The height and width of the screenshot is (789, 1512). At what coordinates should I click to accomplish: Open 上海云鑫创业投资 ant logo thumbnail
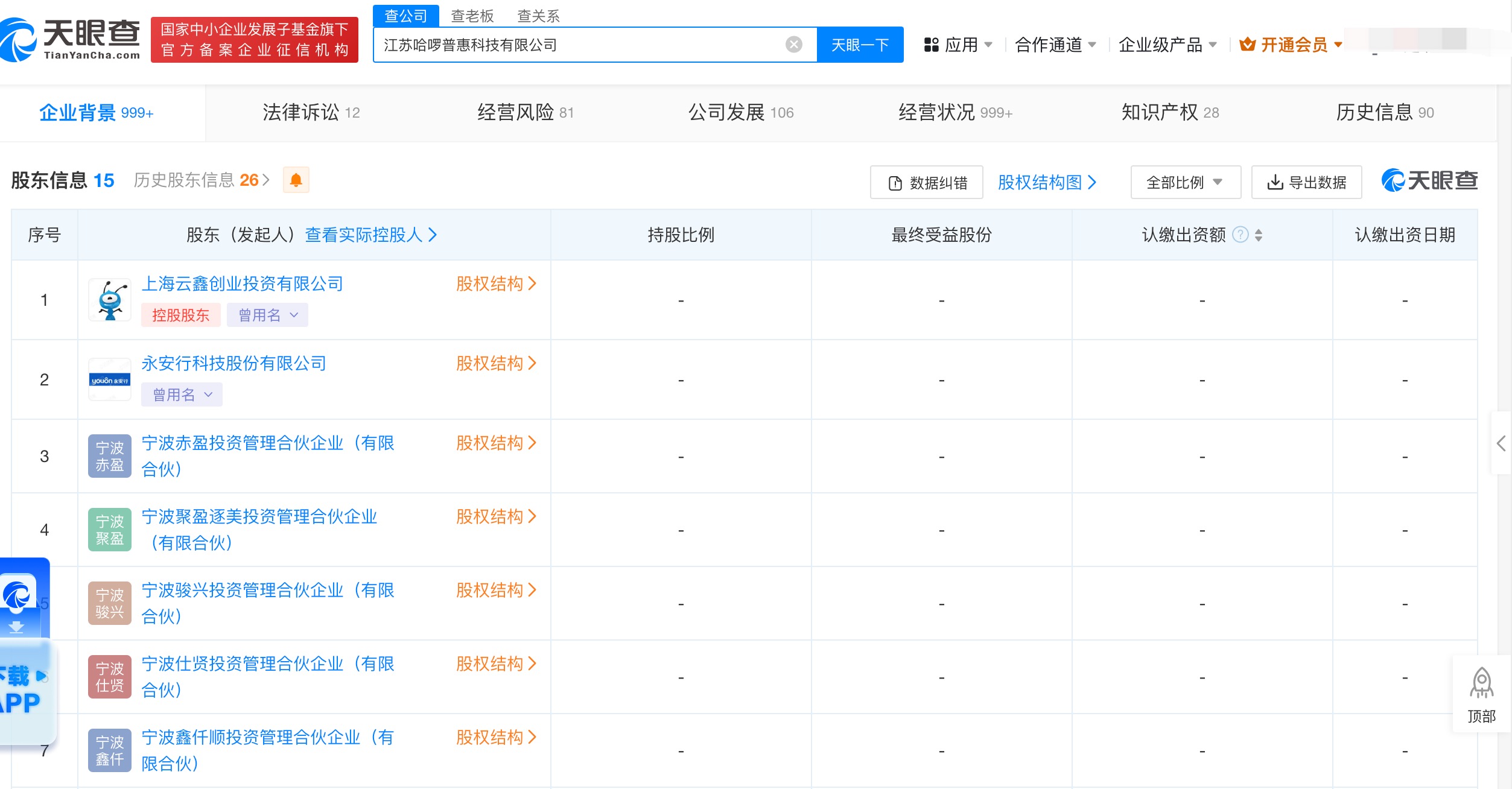click(110, 300)
